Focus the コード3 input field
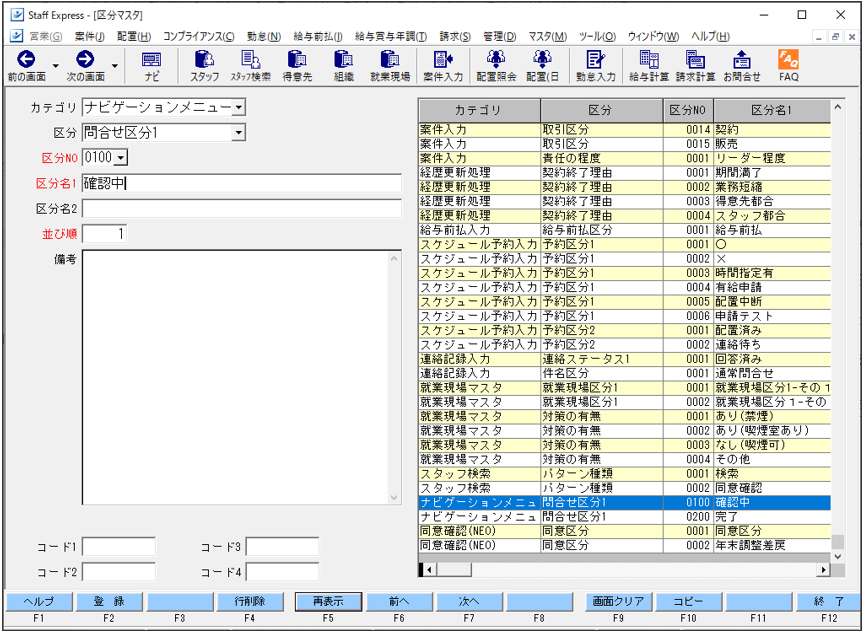This screenshot has width=864, height=634. [x=282, y=547]
